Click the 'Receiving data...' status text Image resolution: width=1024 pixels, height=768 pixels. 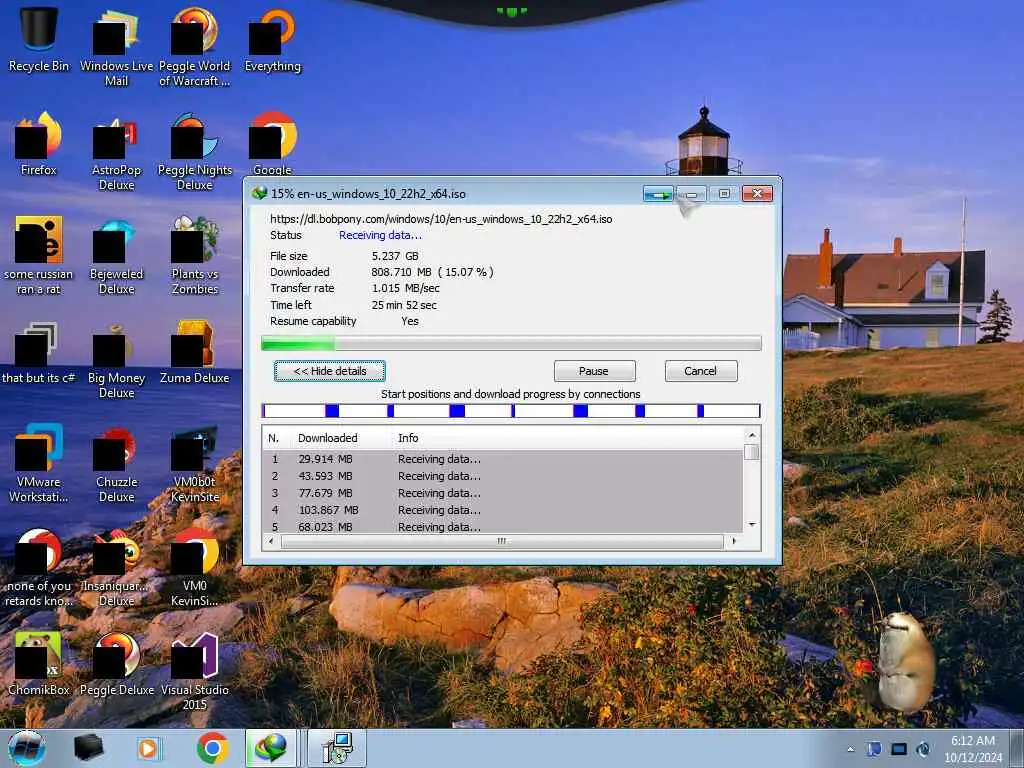pos(380,235)
